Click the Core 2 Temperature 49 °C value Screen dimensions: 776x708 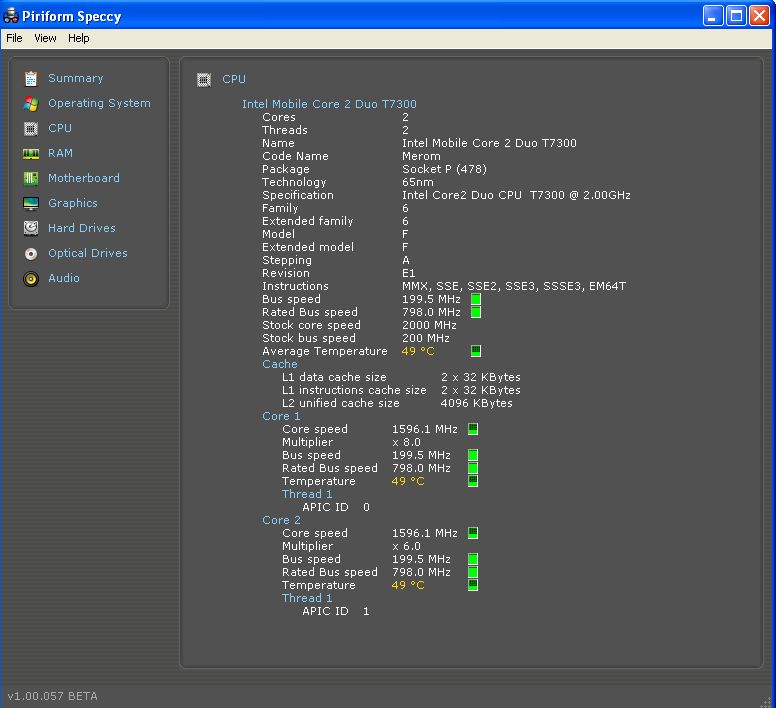[x=408, y=585]
